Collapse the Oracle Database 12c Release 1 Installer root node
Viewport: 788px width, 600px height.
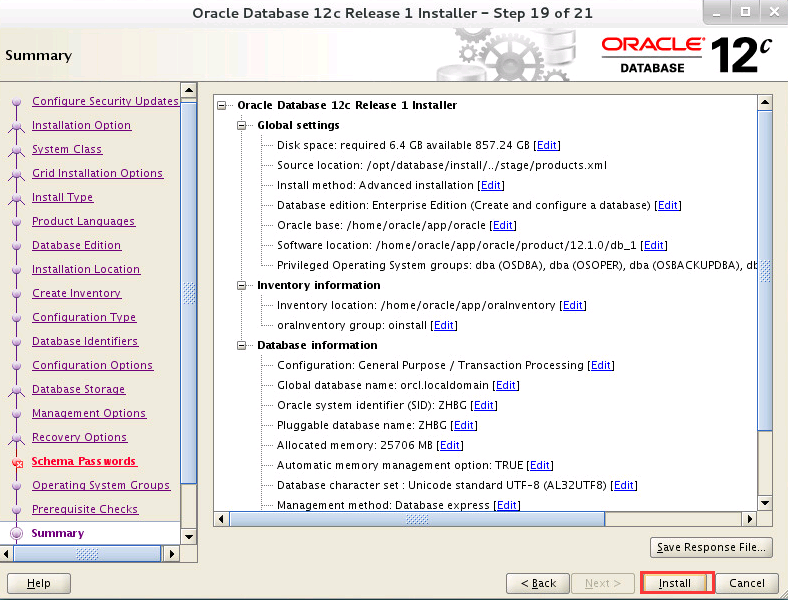[221, 106]
